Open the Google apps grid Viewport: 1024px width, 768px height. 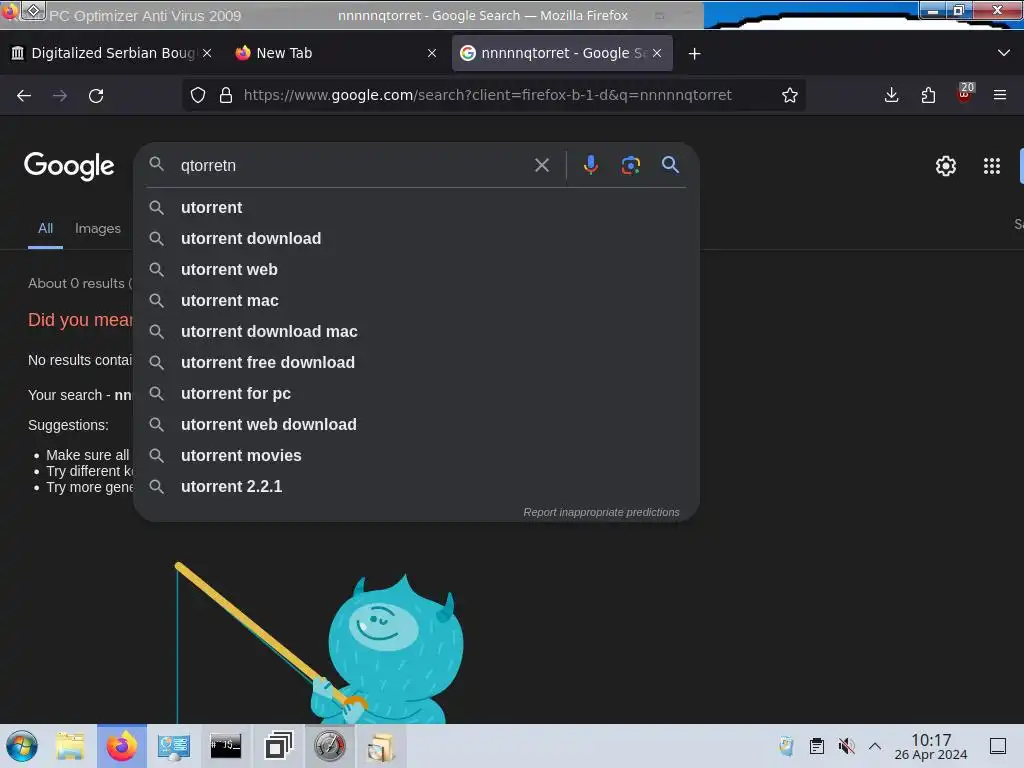pos(992,166)
